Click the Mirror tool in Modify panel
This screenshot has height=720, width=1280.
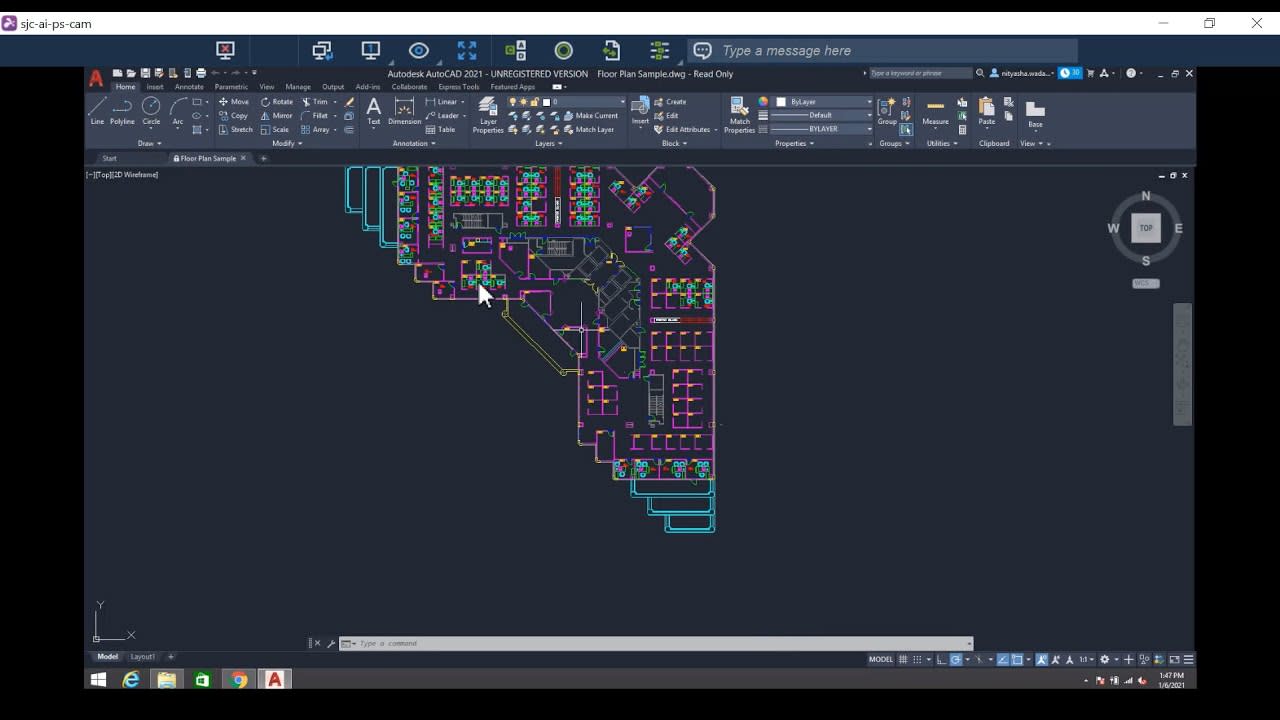point(277,116)
